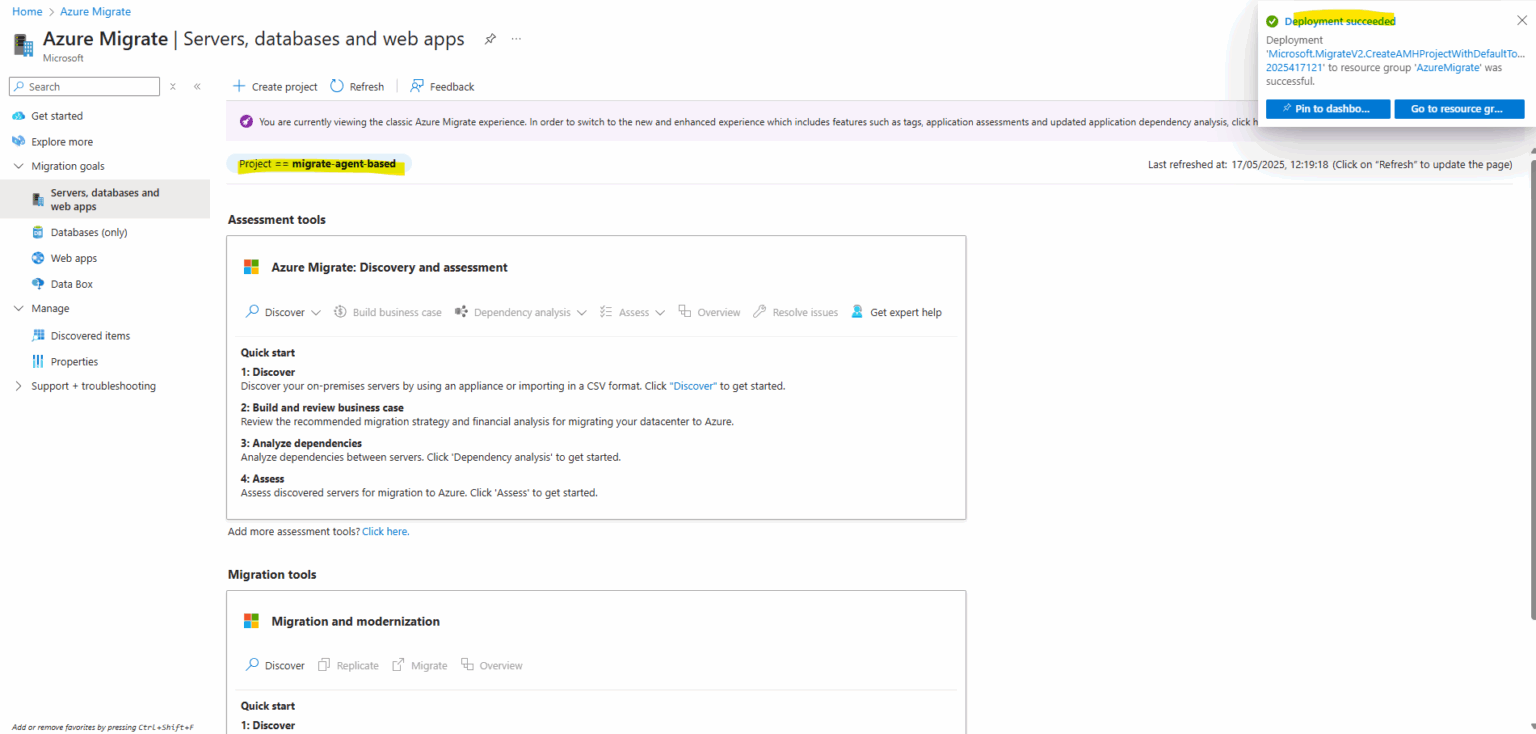This screenshot has height=734, width=1536.
Task: Open Get started in sidebar
Action: 57,116
